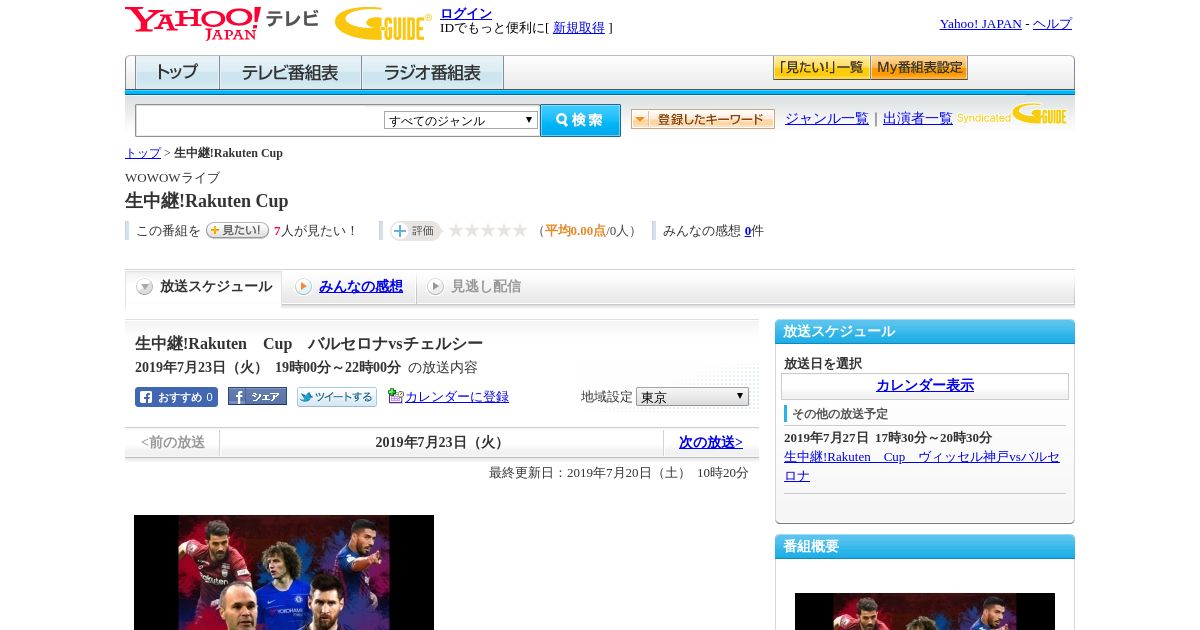Viewport: 1200px width, 630px height.
Task: Click the star rating row
Action: (488, 230)
